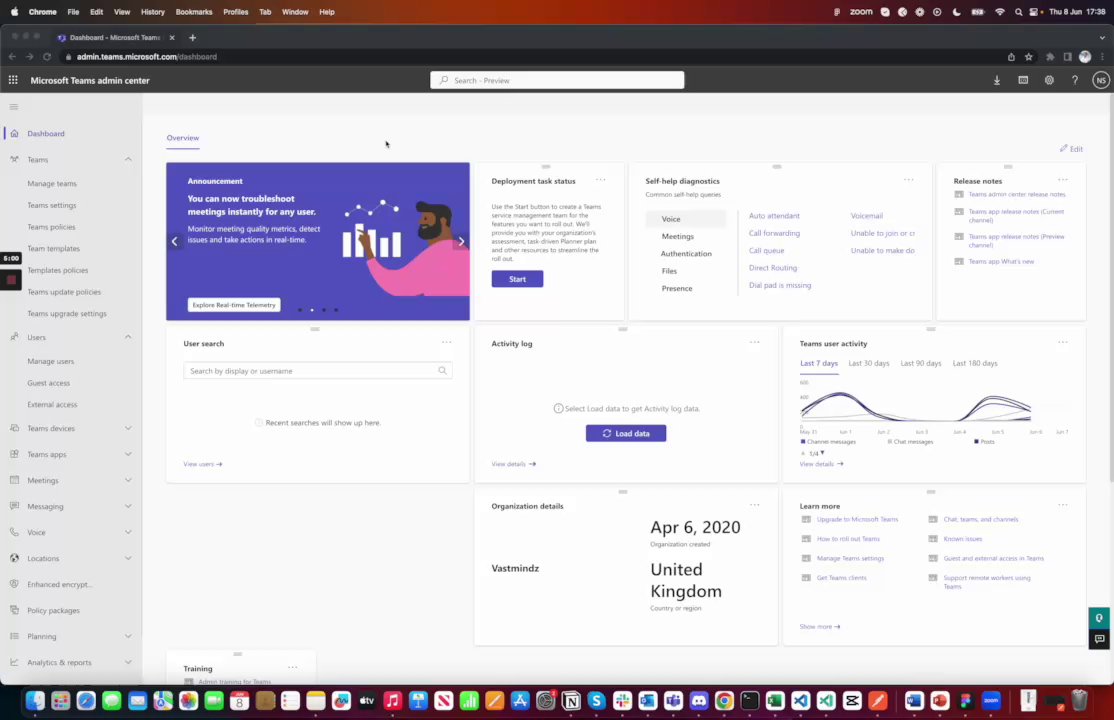Go to previous announcement slide arrow
This screenshot has width=1114, height=720.
click(175, 242)
